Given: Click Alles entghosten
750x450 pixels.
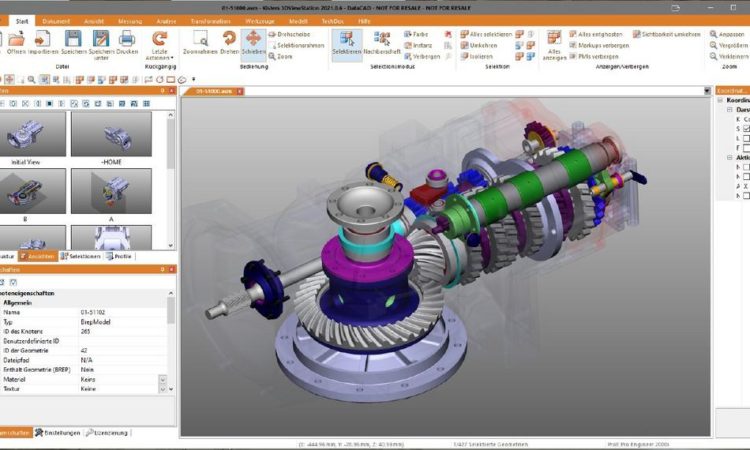Looking at the screenshot, I should [x=596, y=34].
